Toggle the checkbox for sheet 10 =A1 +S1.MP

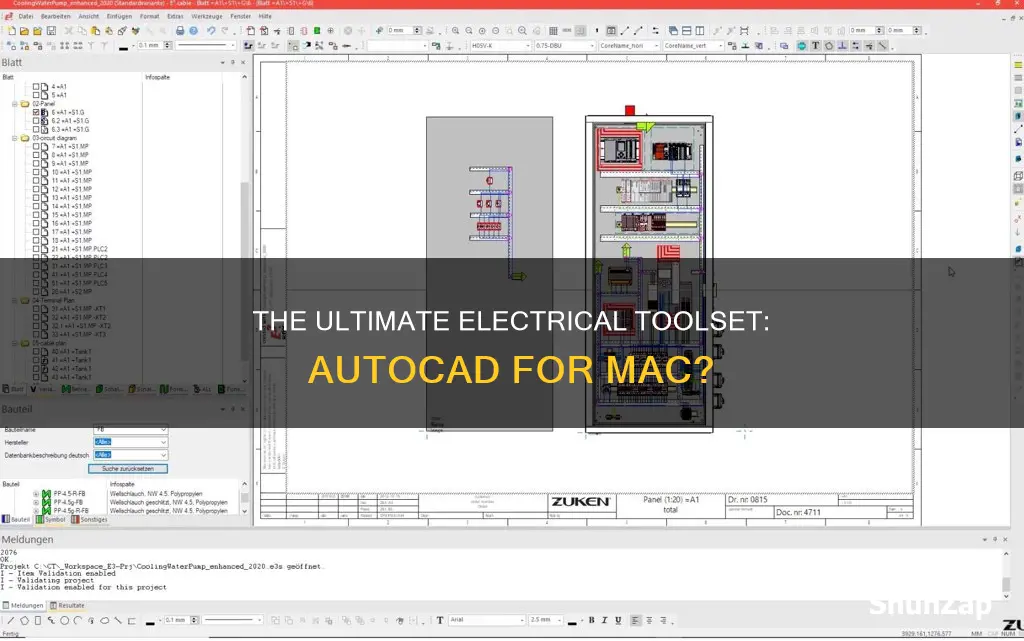coord(36,172)
